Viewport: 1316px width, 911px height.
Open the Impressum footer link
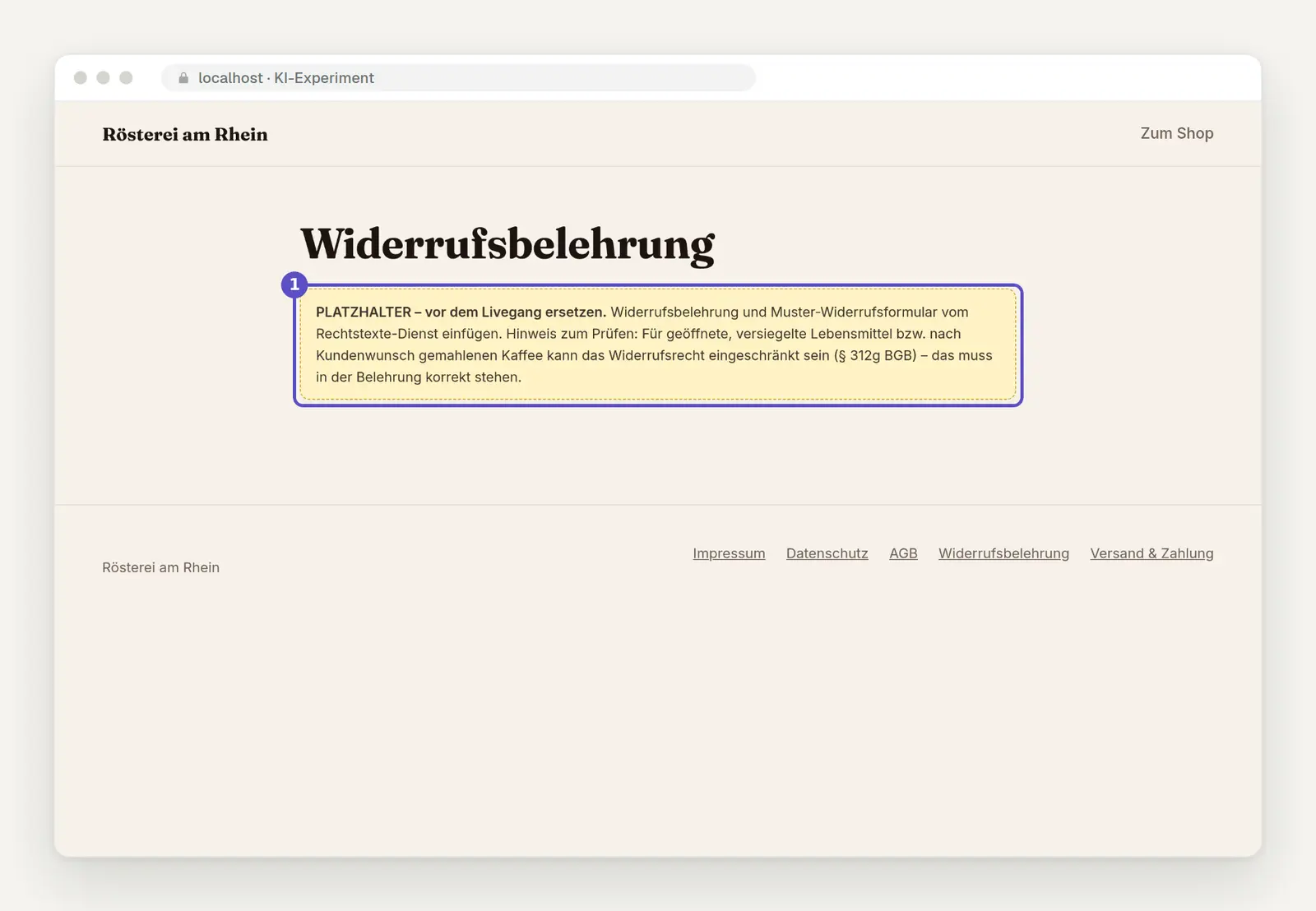tap(729, 553)
